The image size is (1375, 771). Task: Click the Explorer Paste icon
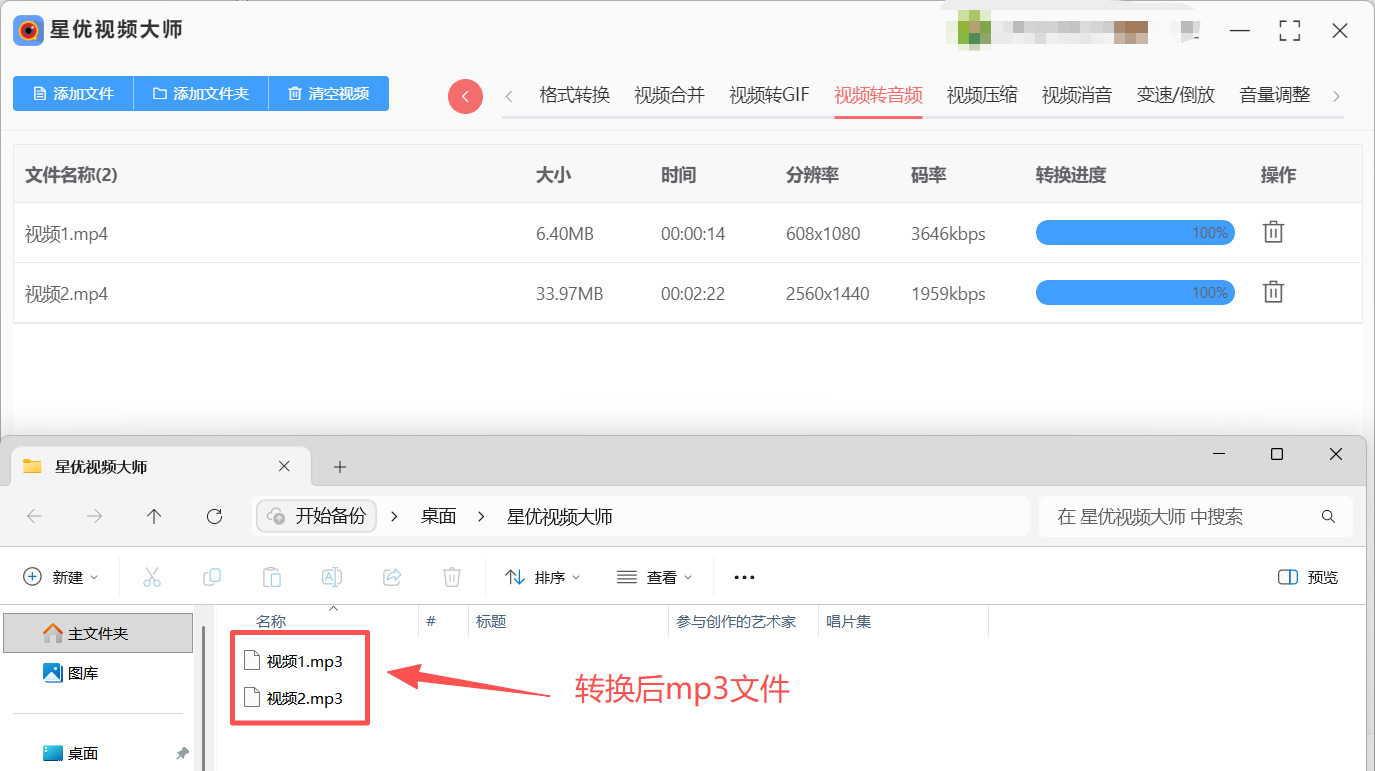pyautogui.click(x=272, y=577)
